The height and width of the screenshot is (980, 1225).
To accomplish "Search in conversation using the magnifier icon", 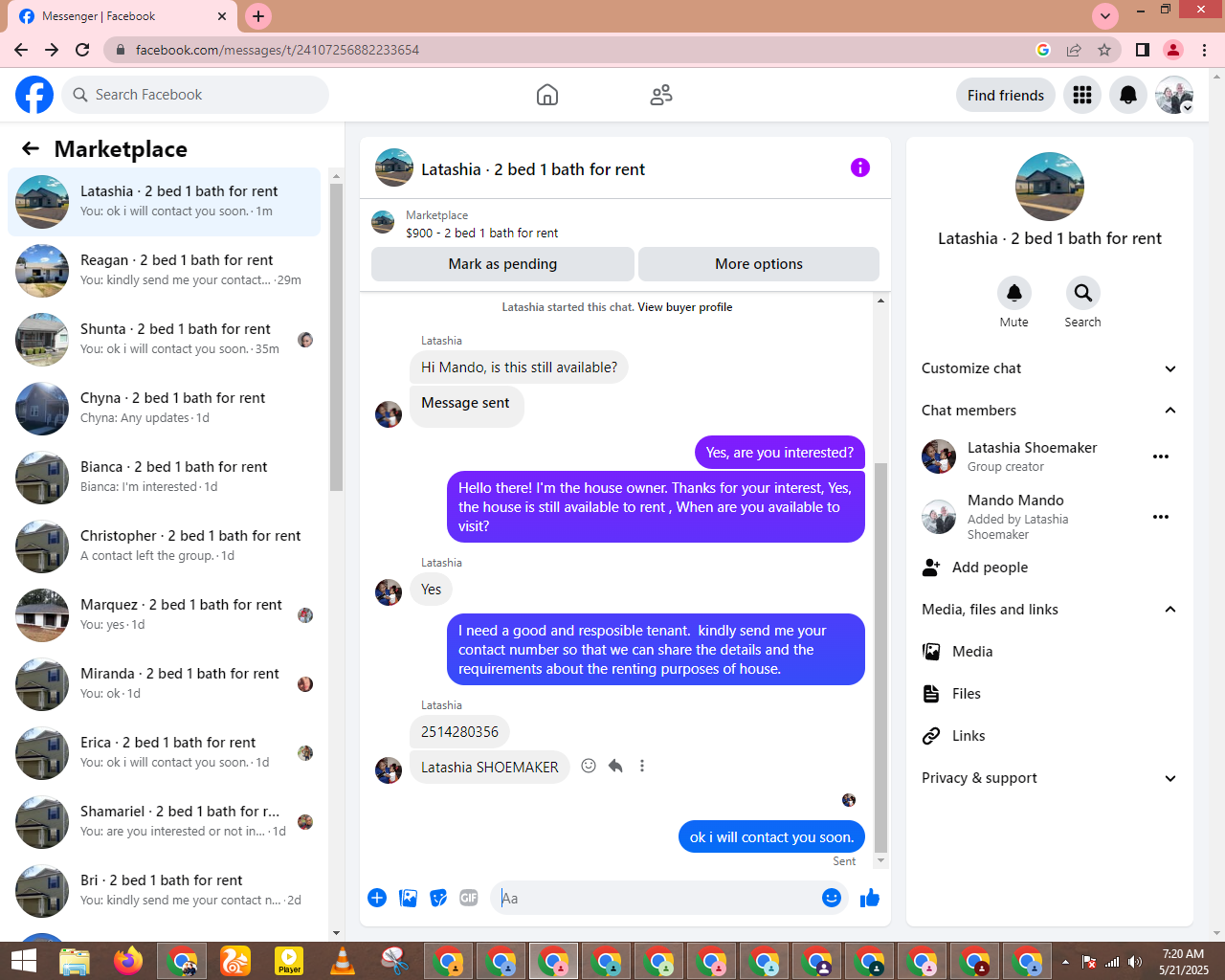I will point(1082,293).
